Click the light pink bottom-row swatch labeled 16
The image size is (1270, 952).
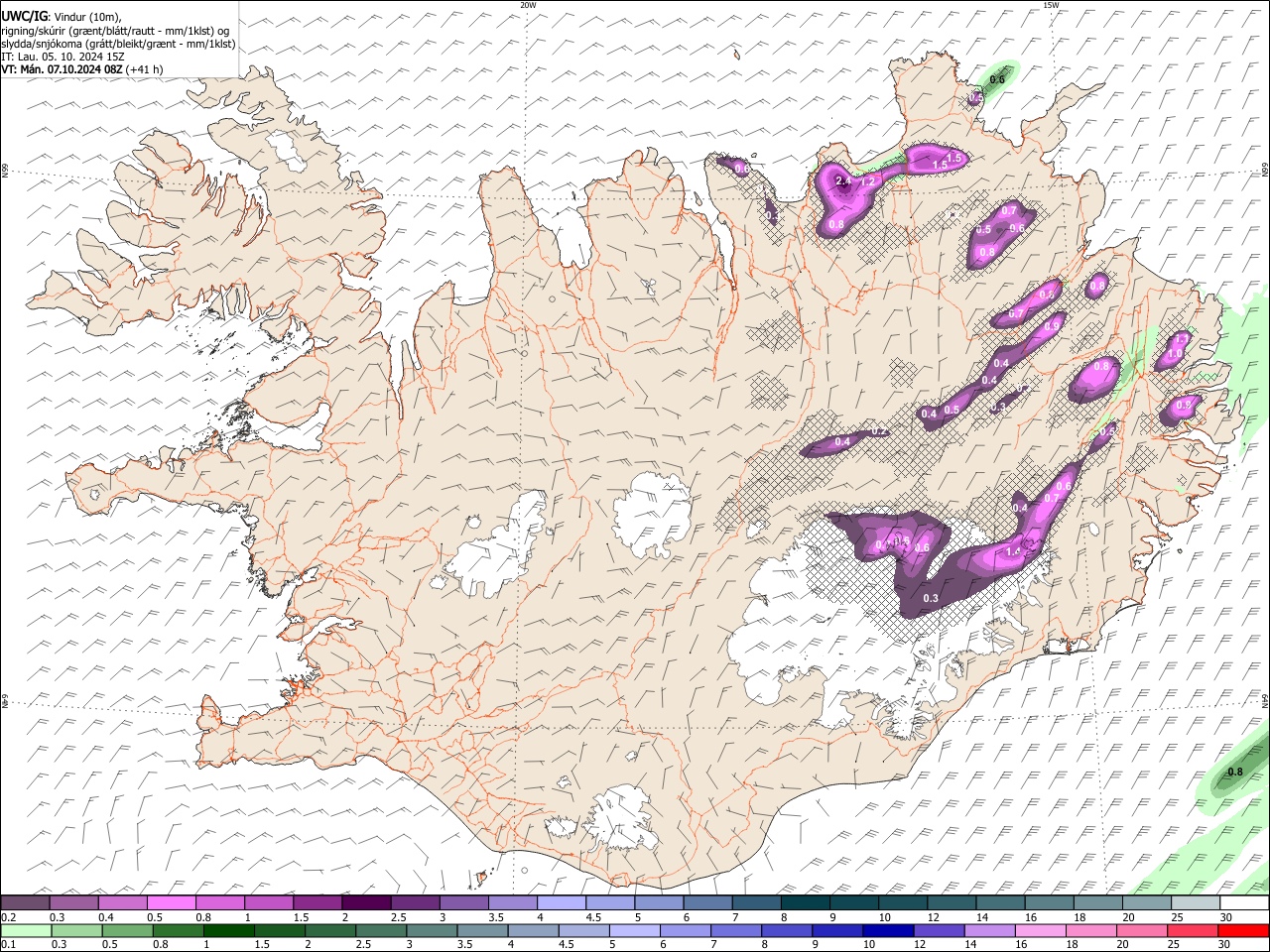tap(1040, 930)
